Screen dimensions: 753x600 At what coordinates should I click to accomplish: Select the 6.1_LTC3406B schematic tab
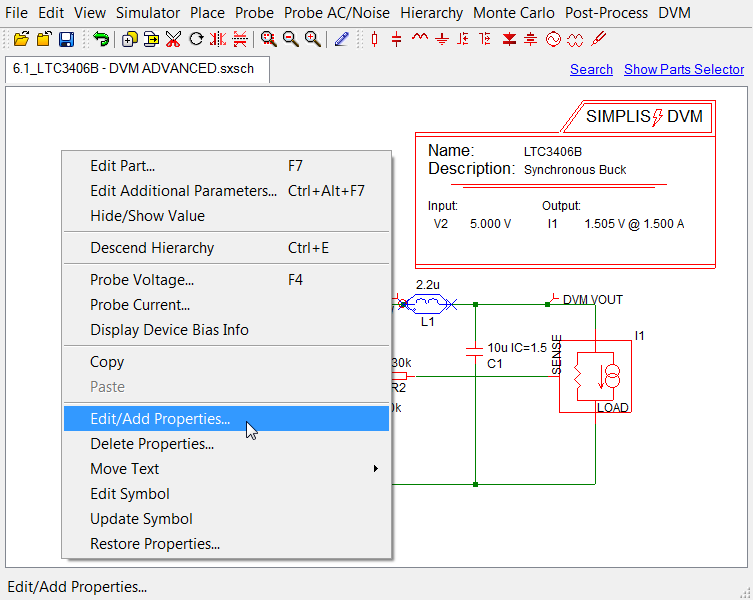tap(134, 69)
